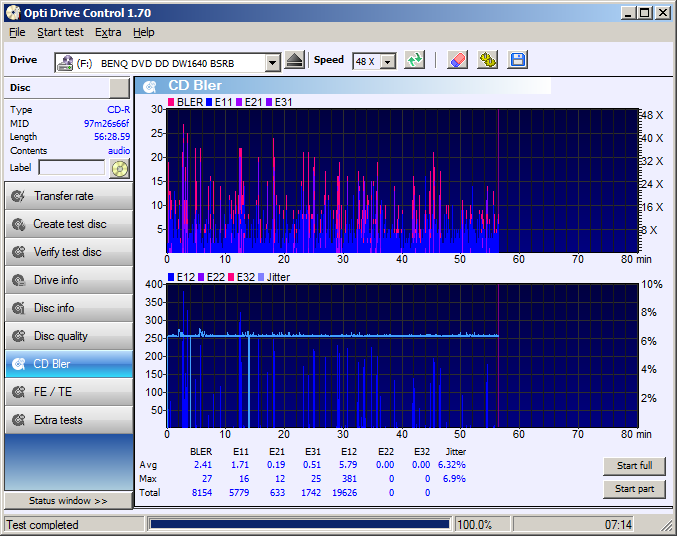Eject the disc with the eject icon

click(x=295, y=60)
